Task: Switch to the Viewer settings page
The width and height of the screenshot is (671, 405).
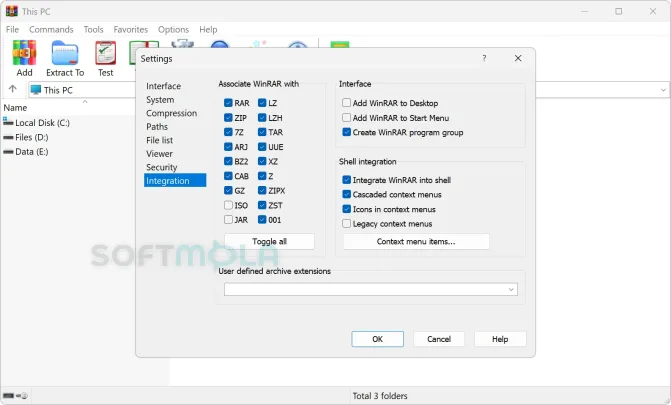Action: click(x=159, y=154)
